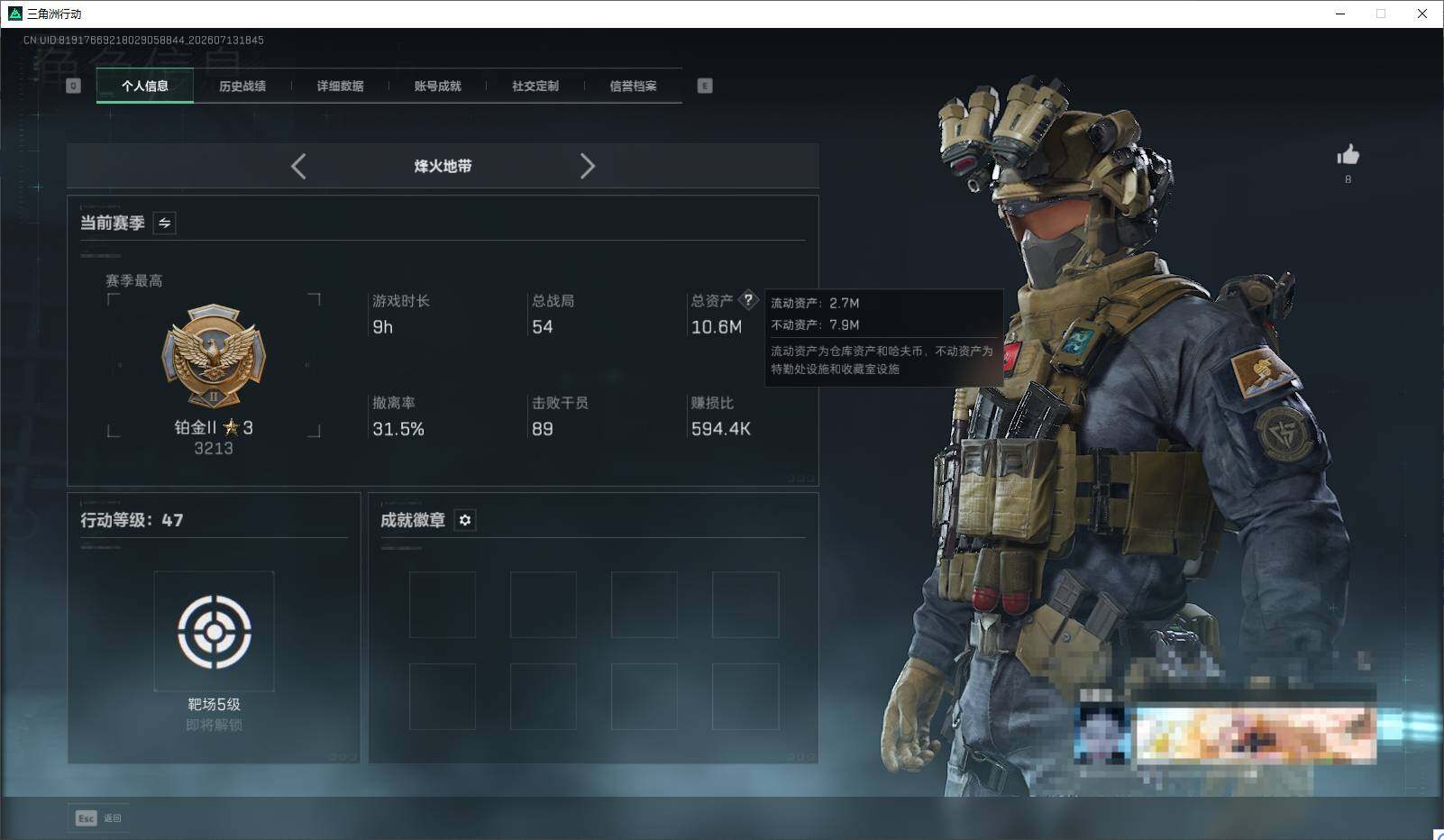This screenshot has height=840, width=1444.
Task: Select the third badge slot, bottom row
Action: (644, 697)
